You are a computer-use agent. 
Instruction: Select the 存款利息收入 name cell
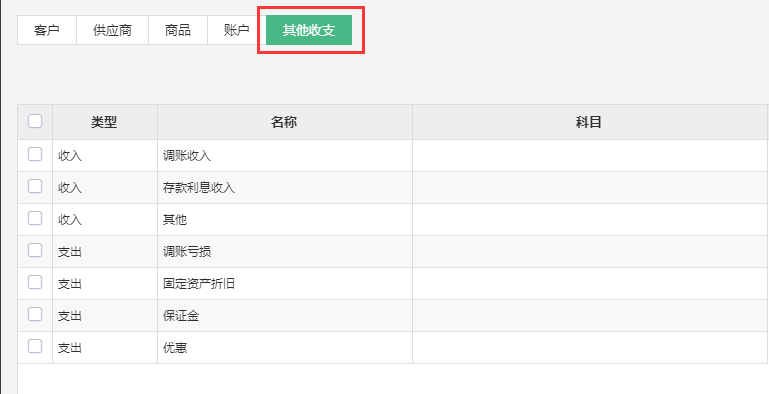pos(284,187)
